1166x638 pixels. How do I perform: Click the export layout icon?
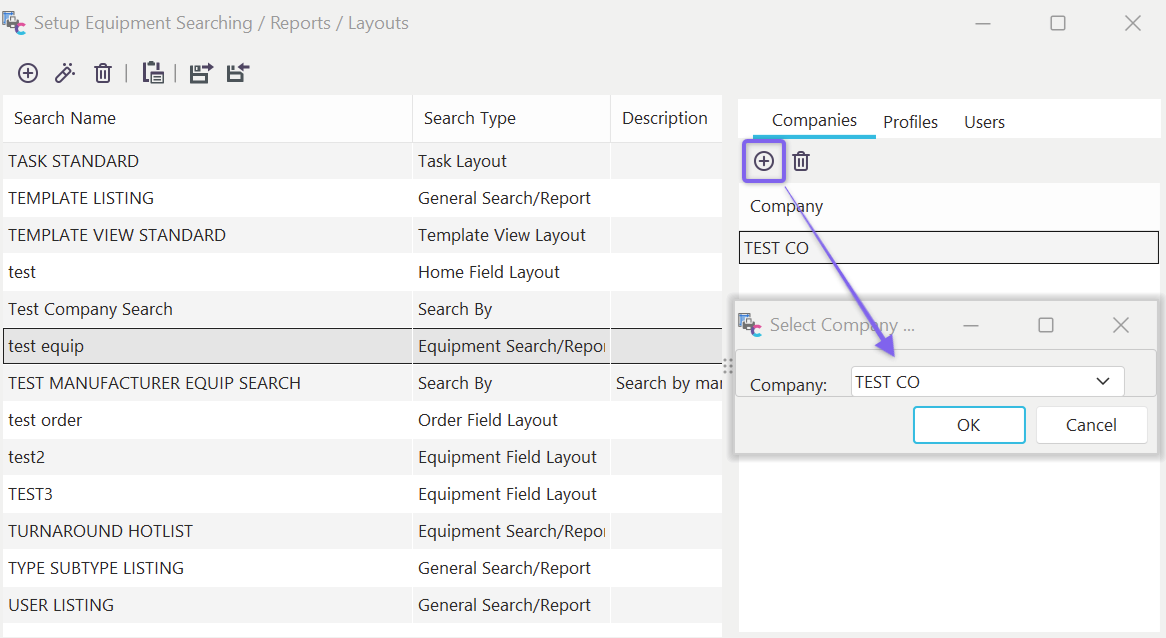[201, 73]
